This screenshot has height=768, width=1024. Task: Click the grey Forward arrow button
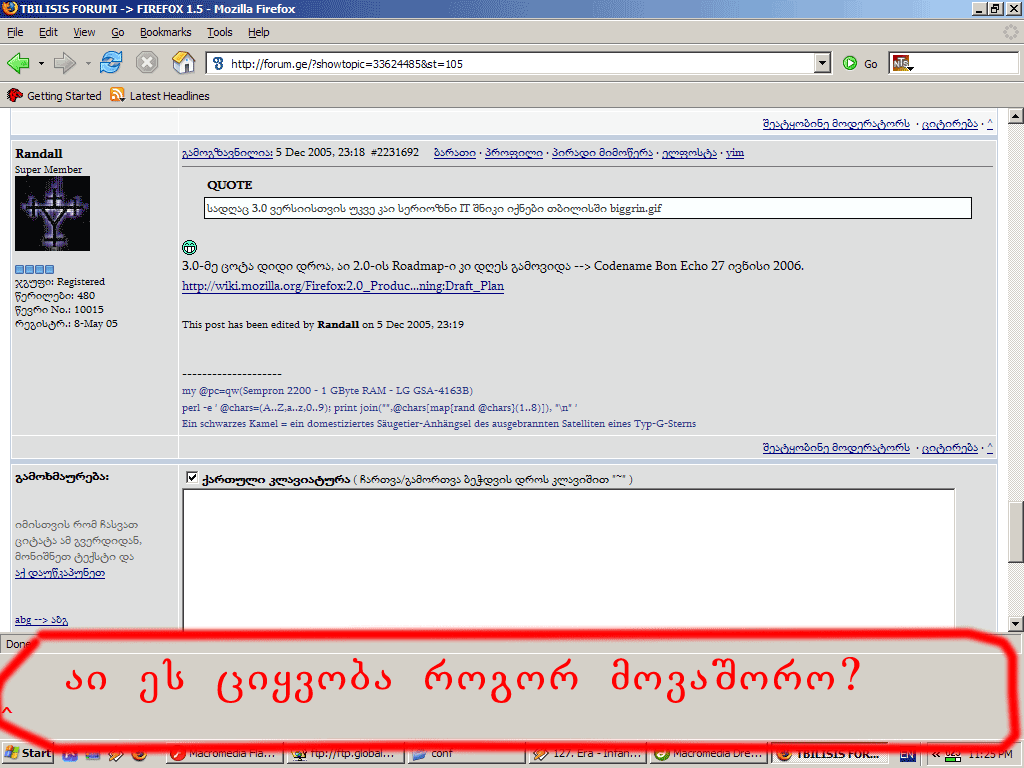[65, 63]
